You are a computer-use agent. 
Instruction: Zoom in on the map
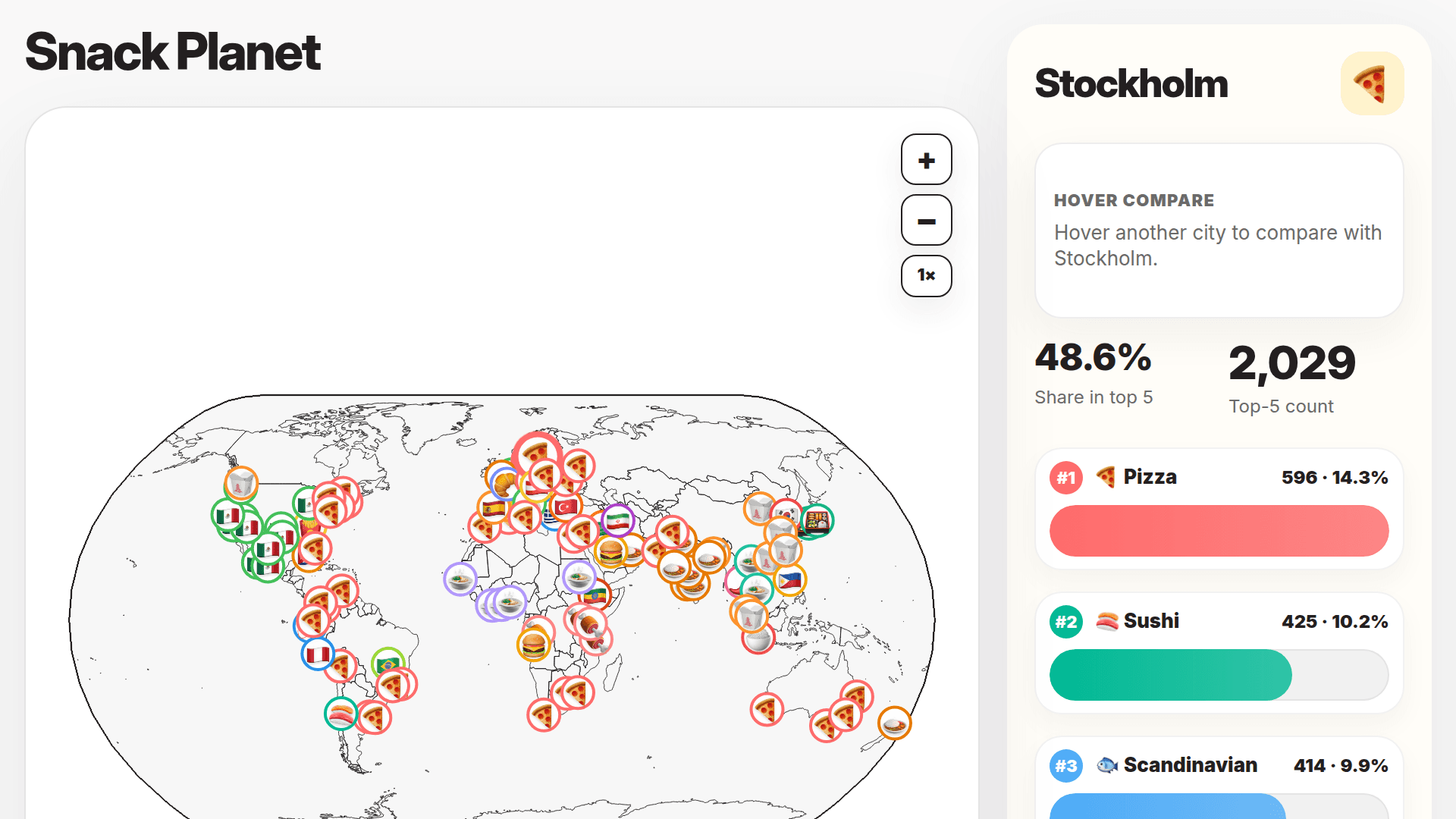(926, 159)
